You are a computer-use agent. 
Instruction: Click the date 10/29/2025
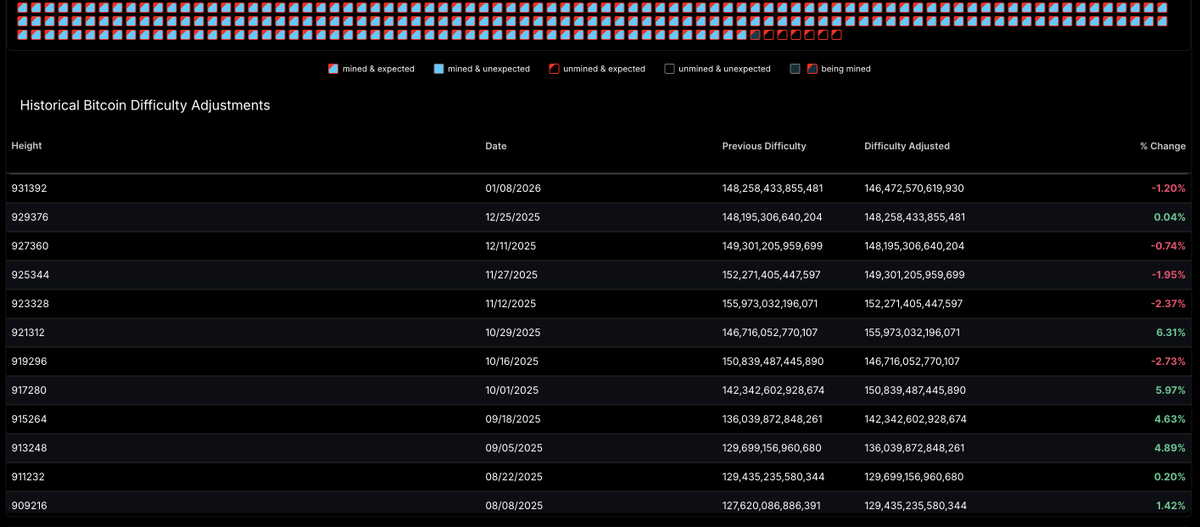point(513,333)
